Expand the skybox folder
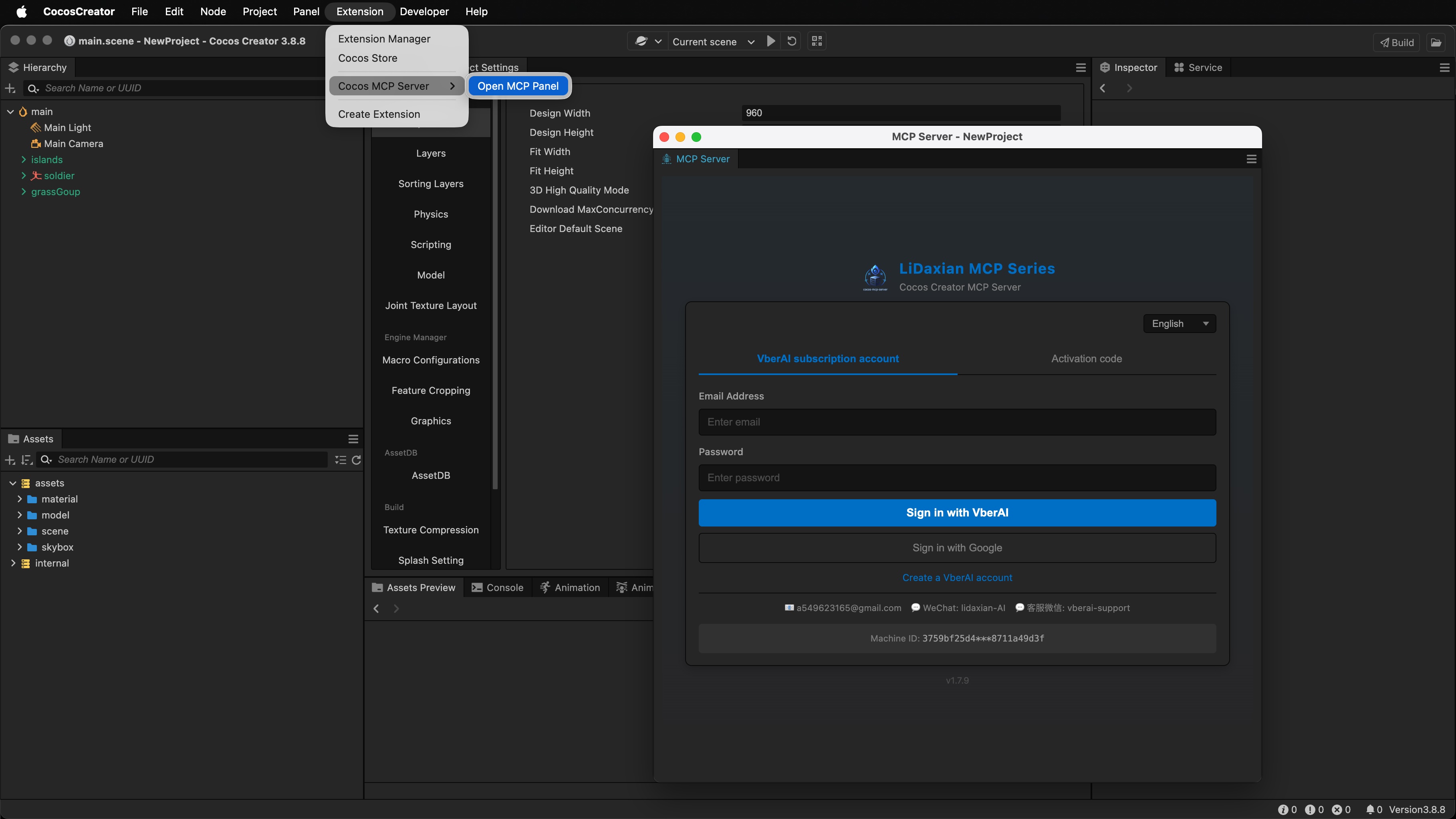This screenshot has width=1456, height=819. [20, 547]
